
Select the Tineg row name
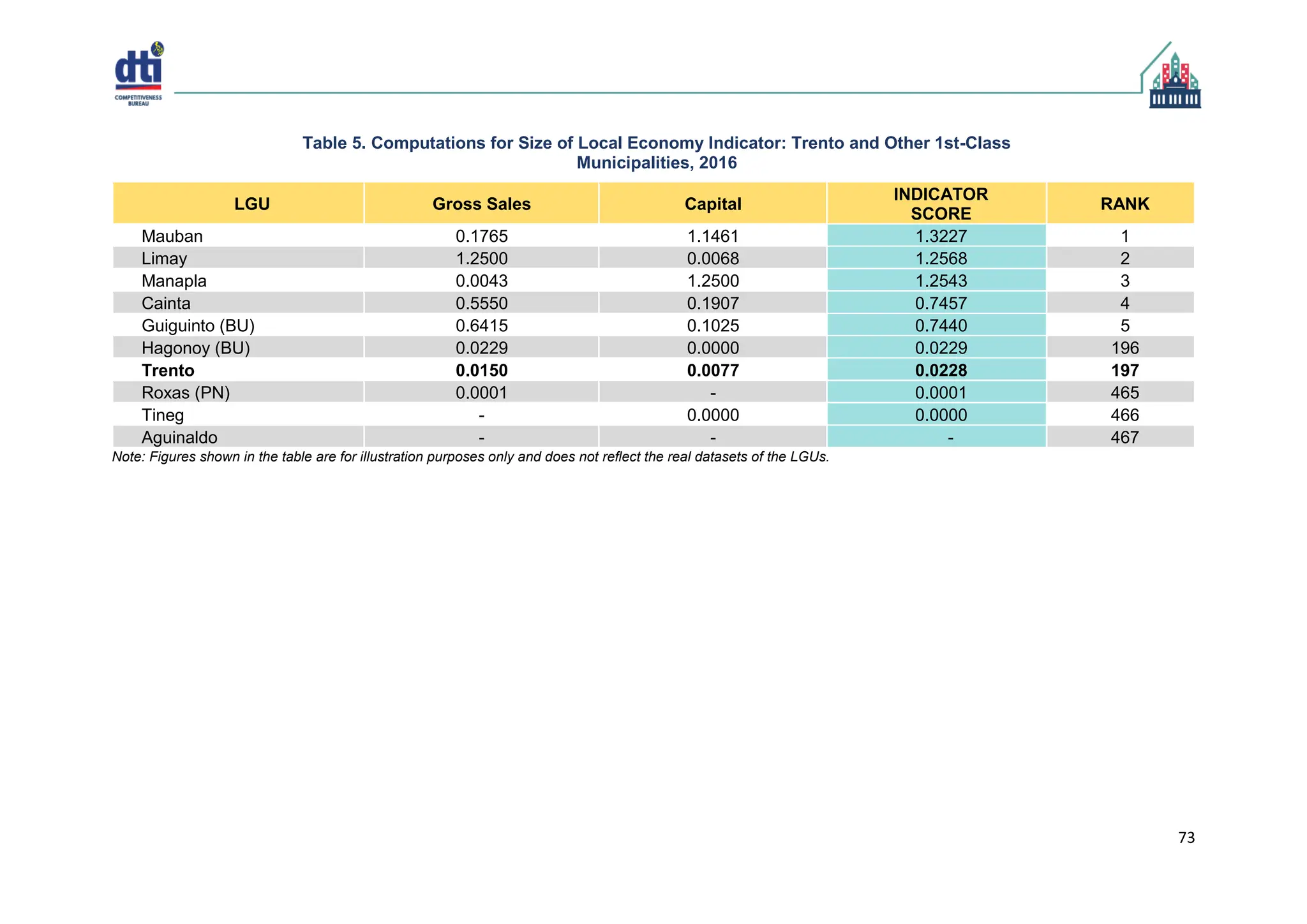click(x=162, y=415)
